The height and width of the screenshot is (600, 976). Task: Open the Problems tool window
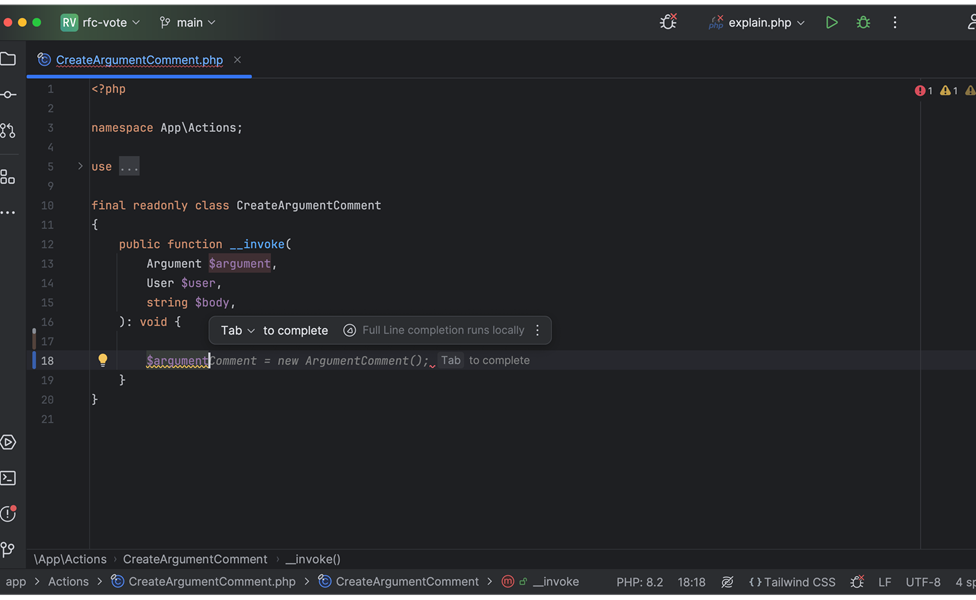click(x=8, y=513)
